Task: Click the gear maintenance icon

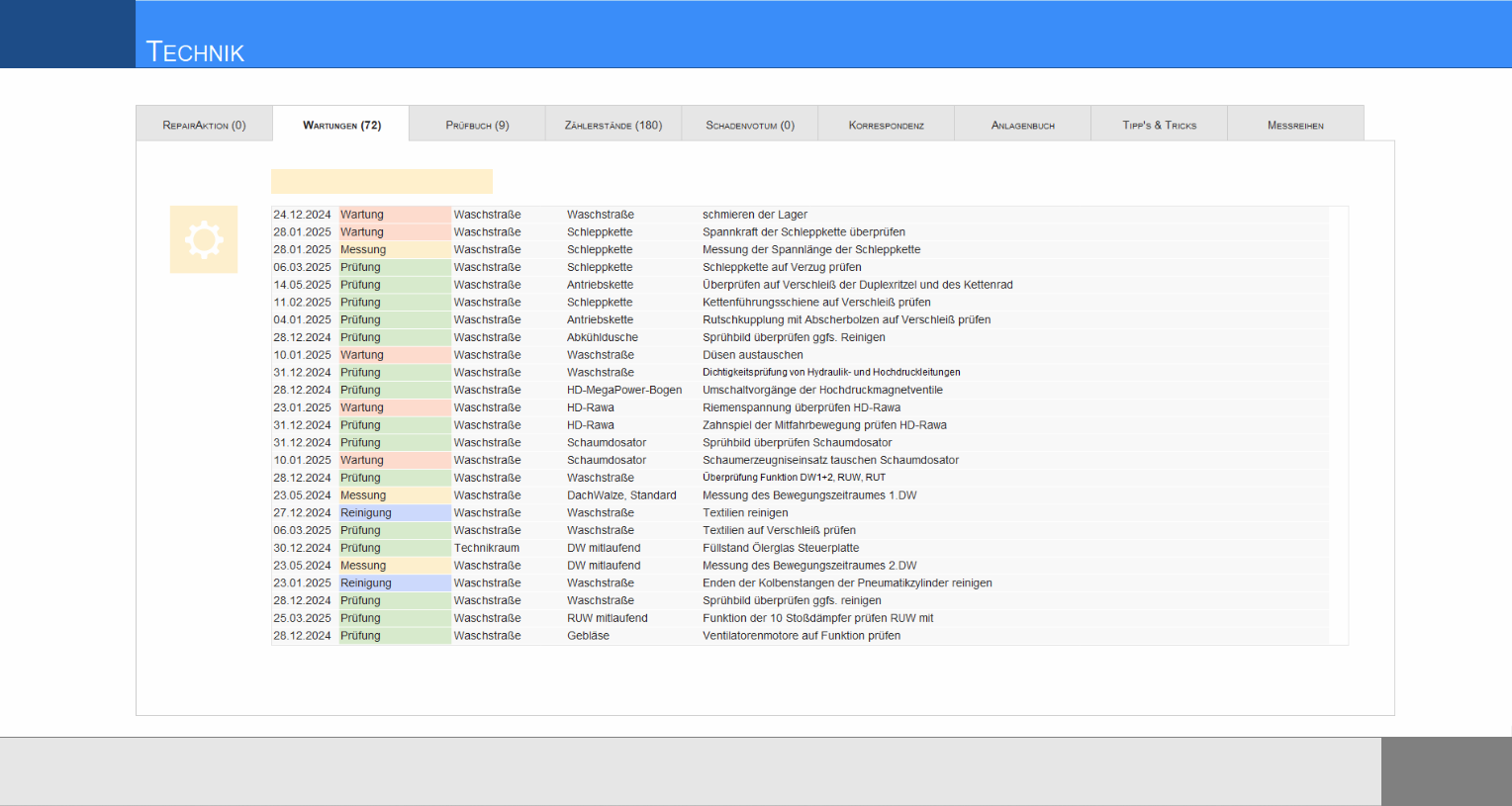Action: point(204,239)
